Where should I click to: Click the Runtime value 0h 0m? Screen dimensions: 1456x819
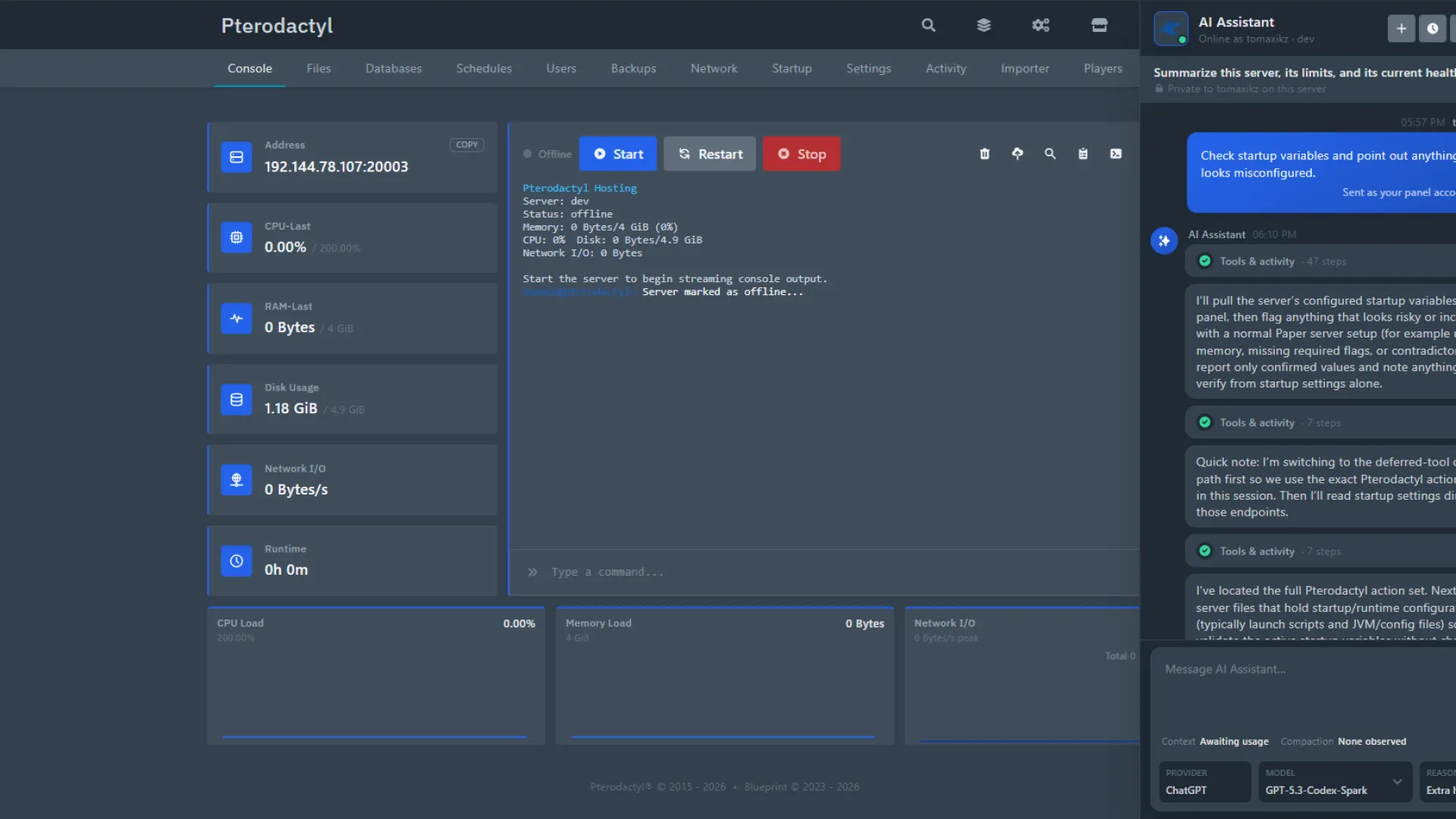click(x=286, y=570)
